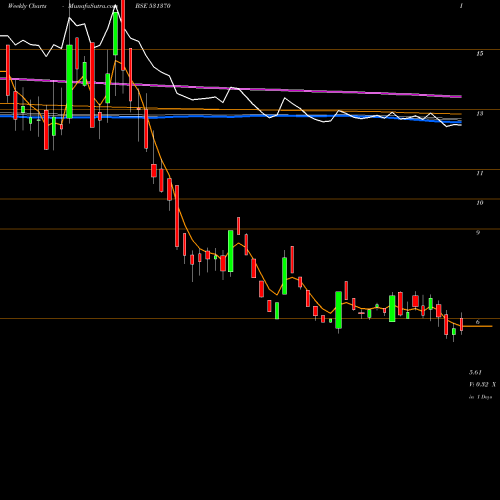Select the 9 price axis label
Image resolution: width=500 pixels, height=500 pixels.
pos(478,233)
